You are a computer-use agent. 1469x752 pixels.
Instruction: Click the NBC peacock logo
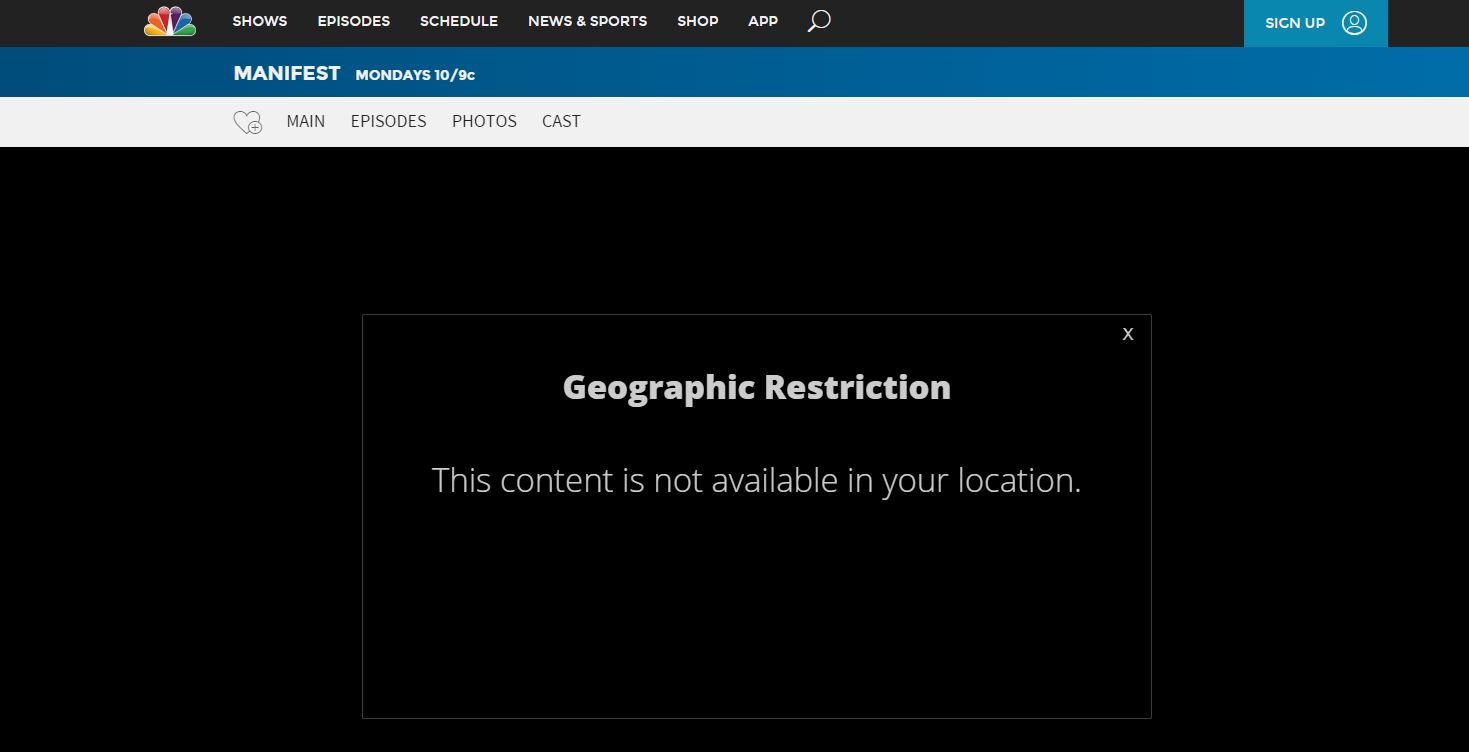170,21
